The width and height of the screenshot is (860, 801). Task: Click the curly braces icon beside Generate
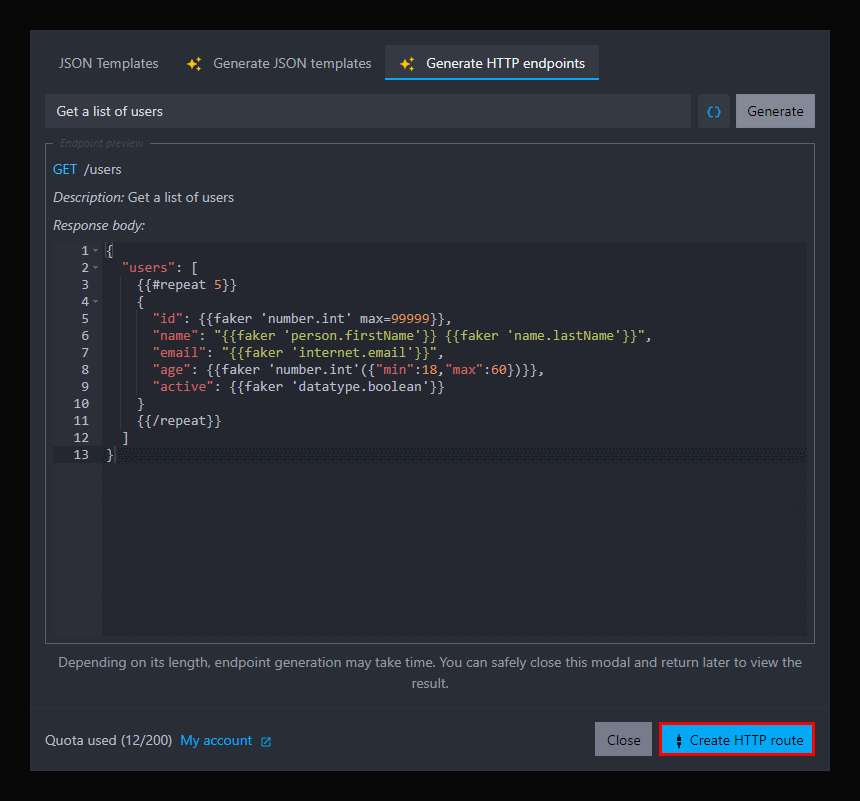pos(714,112)
